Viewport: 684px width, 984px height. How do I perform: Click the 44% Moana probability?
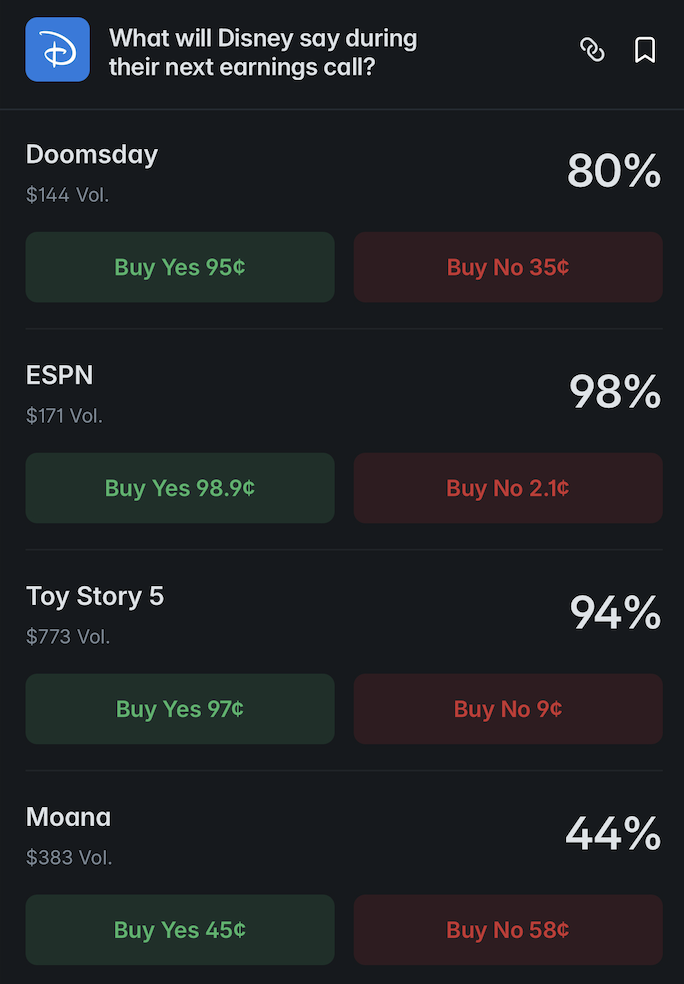pos(613,833)
